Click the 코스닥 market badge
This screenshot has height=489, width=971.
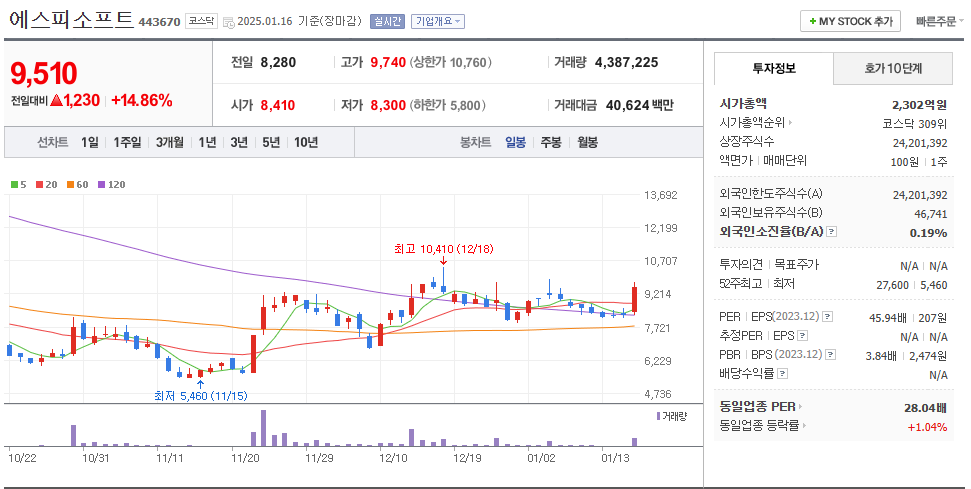coord(201,22)
